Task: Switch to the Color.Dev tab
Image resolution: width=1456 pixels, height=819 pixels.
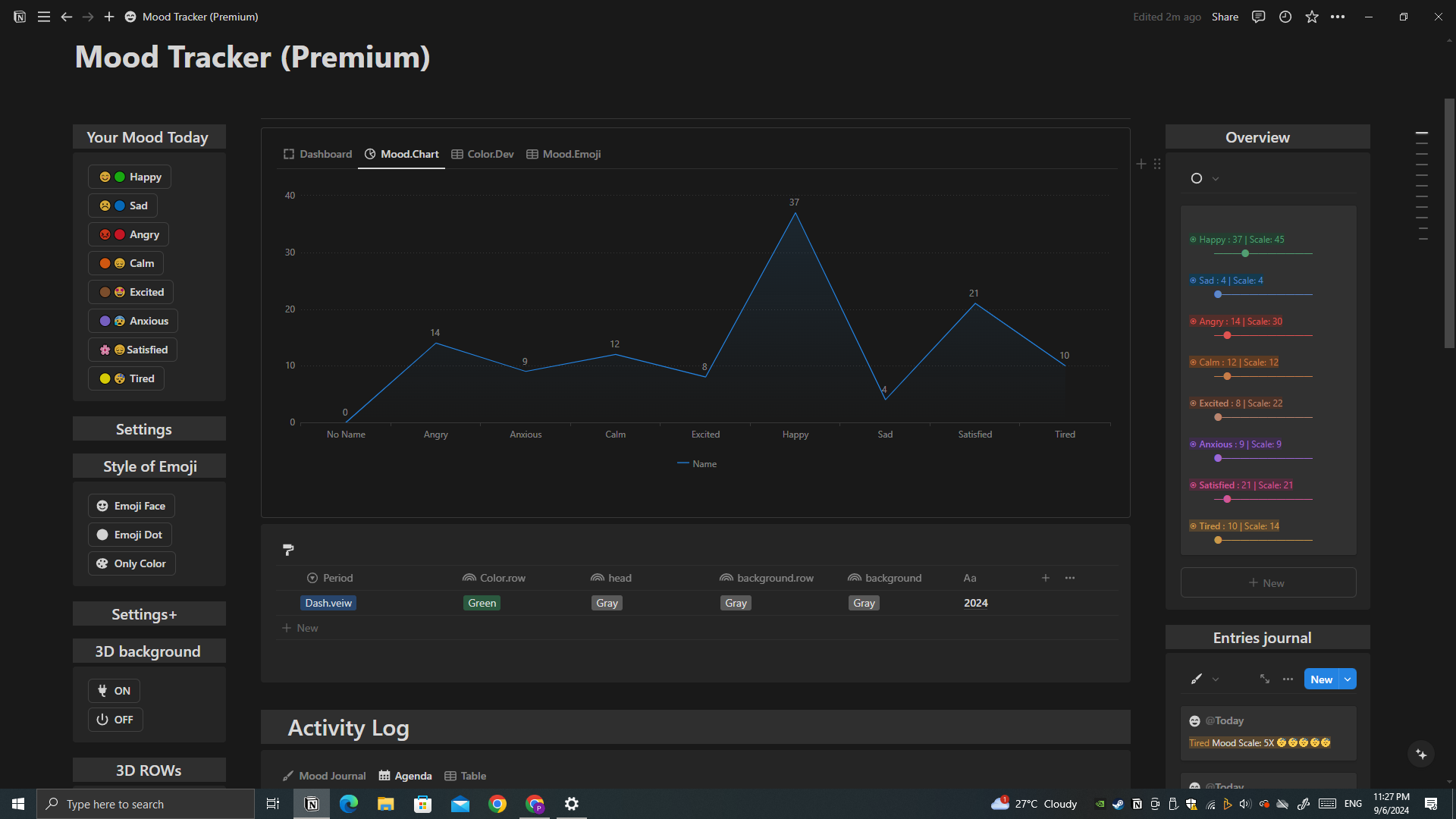Action: coord(482,154)
